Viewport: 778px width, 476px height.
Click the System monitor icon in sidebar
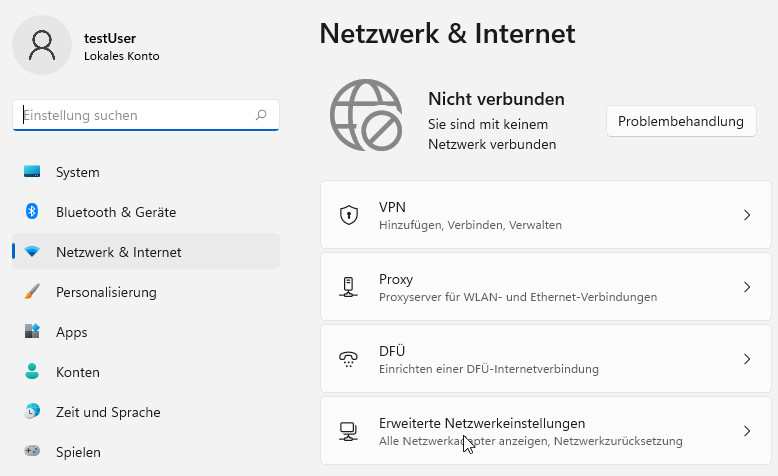(x=32, y=172)
